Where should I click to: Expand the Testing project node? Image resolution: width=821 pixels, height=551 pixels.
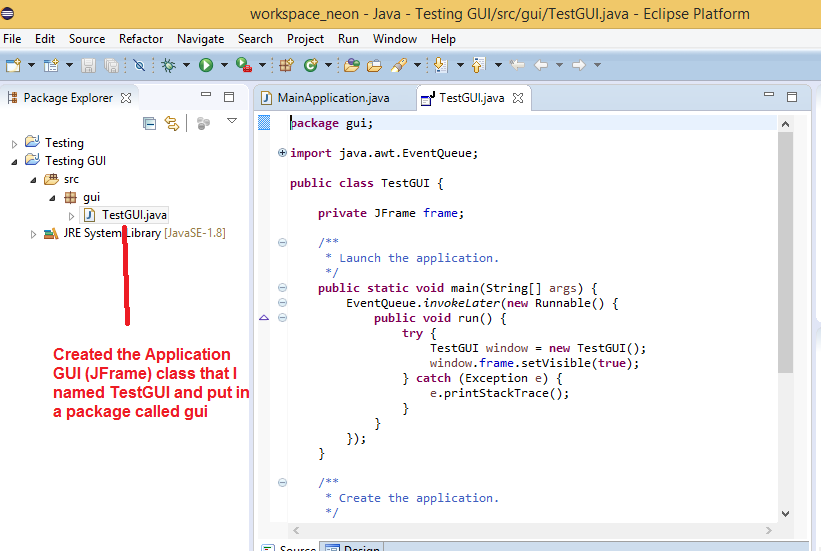pyautogui.click(x=14, y=144)
